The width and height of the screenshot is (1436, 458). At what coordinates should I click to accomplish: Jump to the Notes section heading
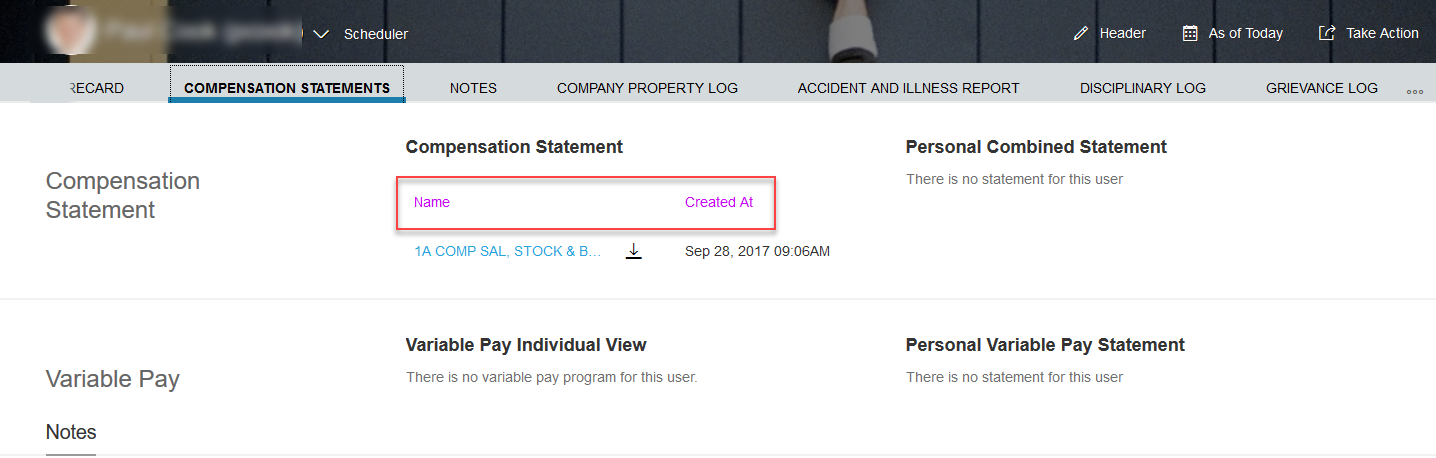(71, 432)
